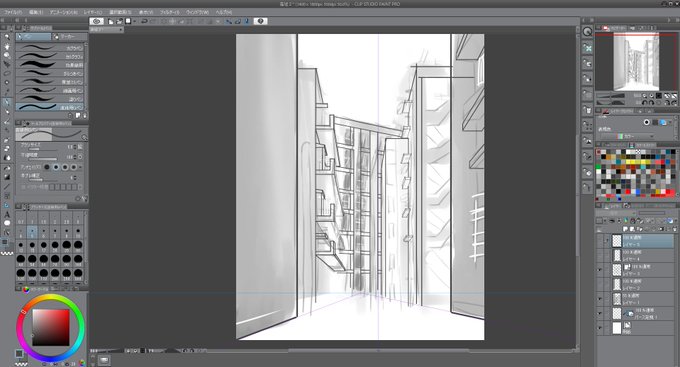This screenshot has width=680, height=367.
Task: Hide the パース定規1 layer eye icon
Action: pyautogui.click(x=600, y=313)
